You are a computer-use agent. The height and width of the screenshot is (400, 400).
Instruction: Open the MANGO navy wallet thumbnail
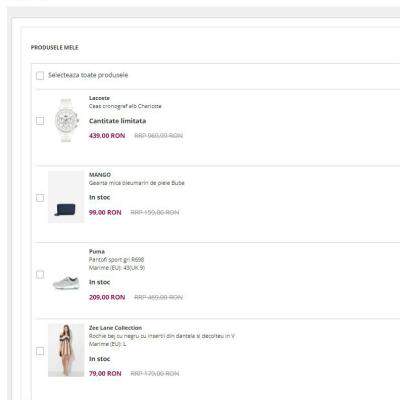66,197
